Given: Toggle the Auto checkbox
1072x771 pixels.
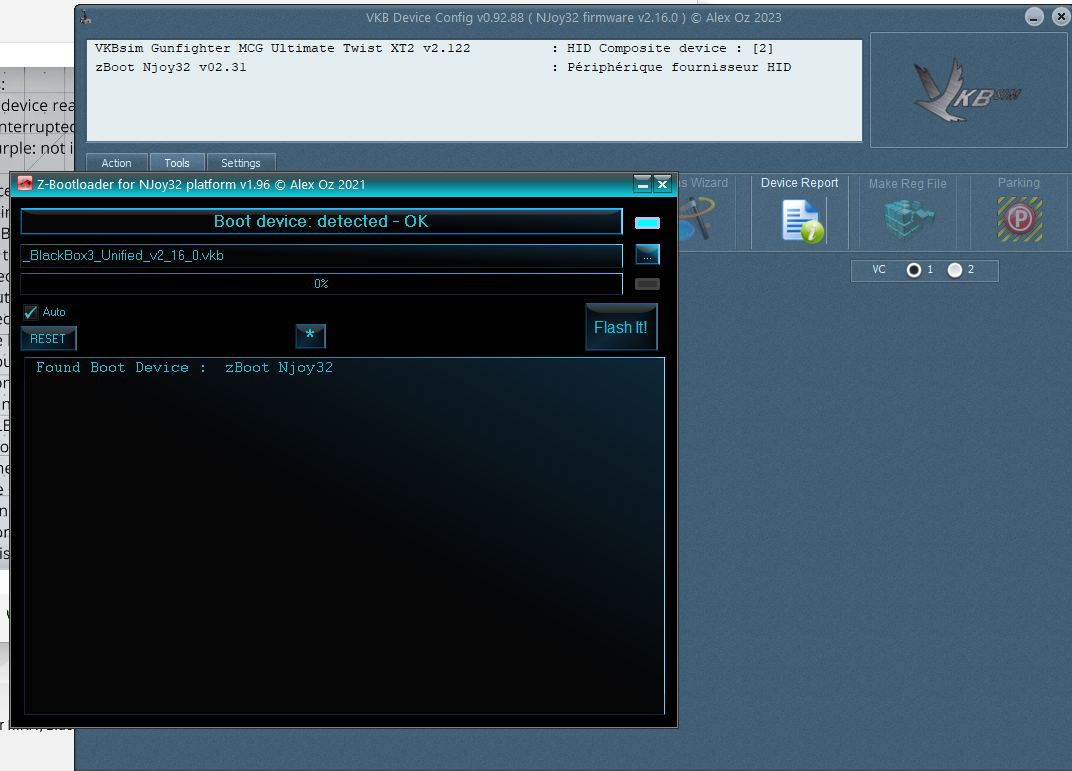Looking at the screenshot, I should (x=31, y=312).
